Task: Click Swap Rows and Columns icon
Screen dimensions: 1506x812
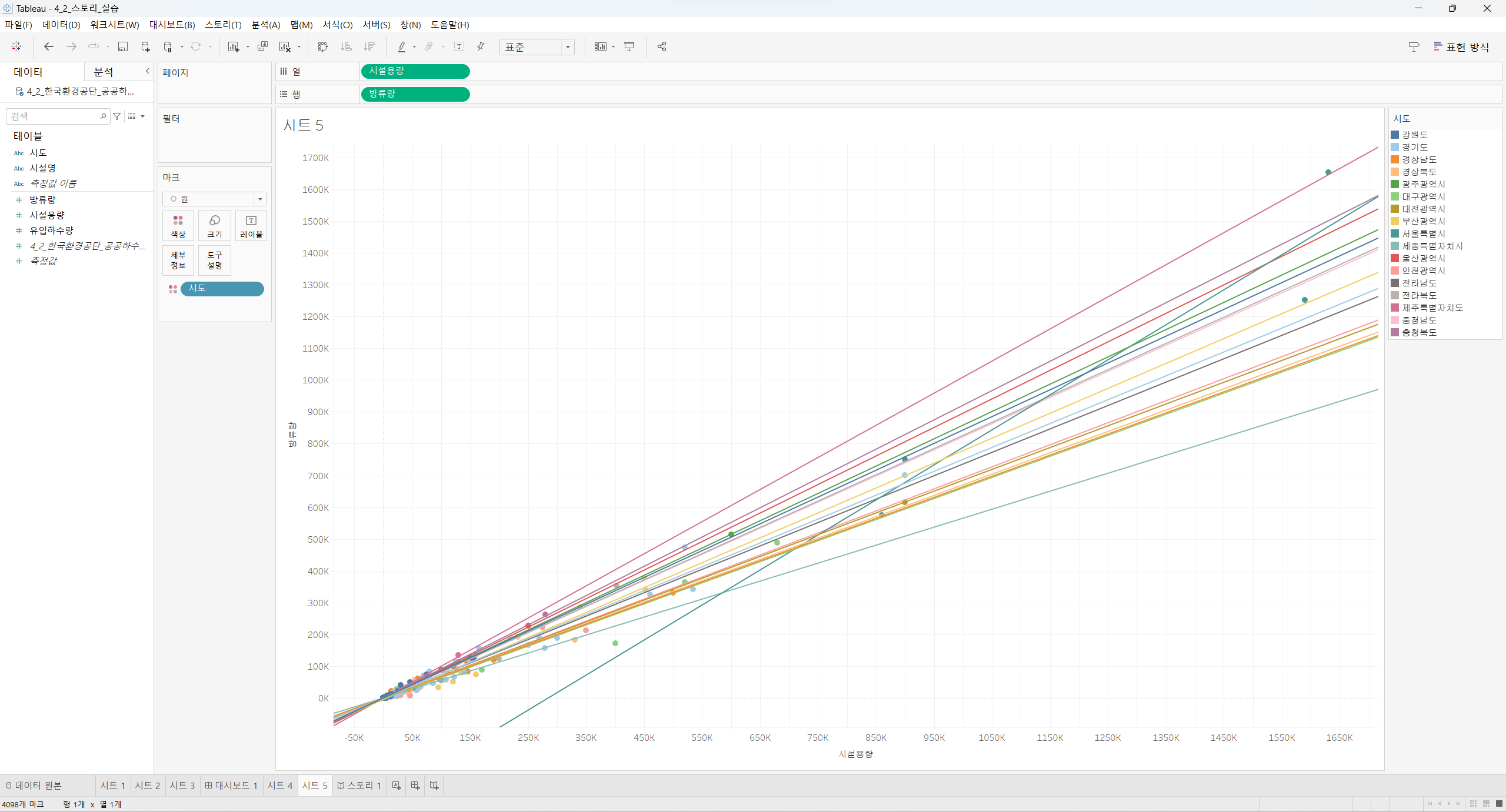Action: (323, 47)
